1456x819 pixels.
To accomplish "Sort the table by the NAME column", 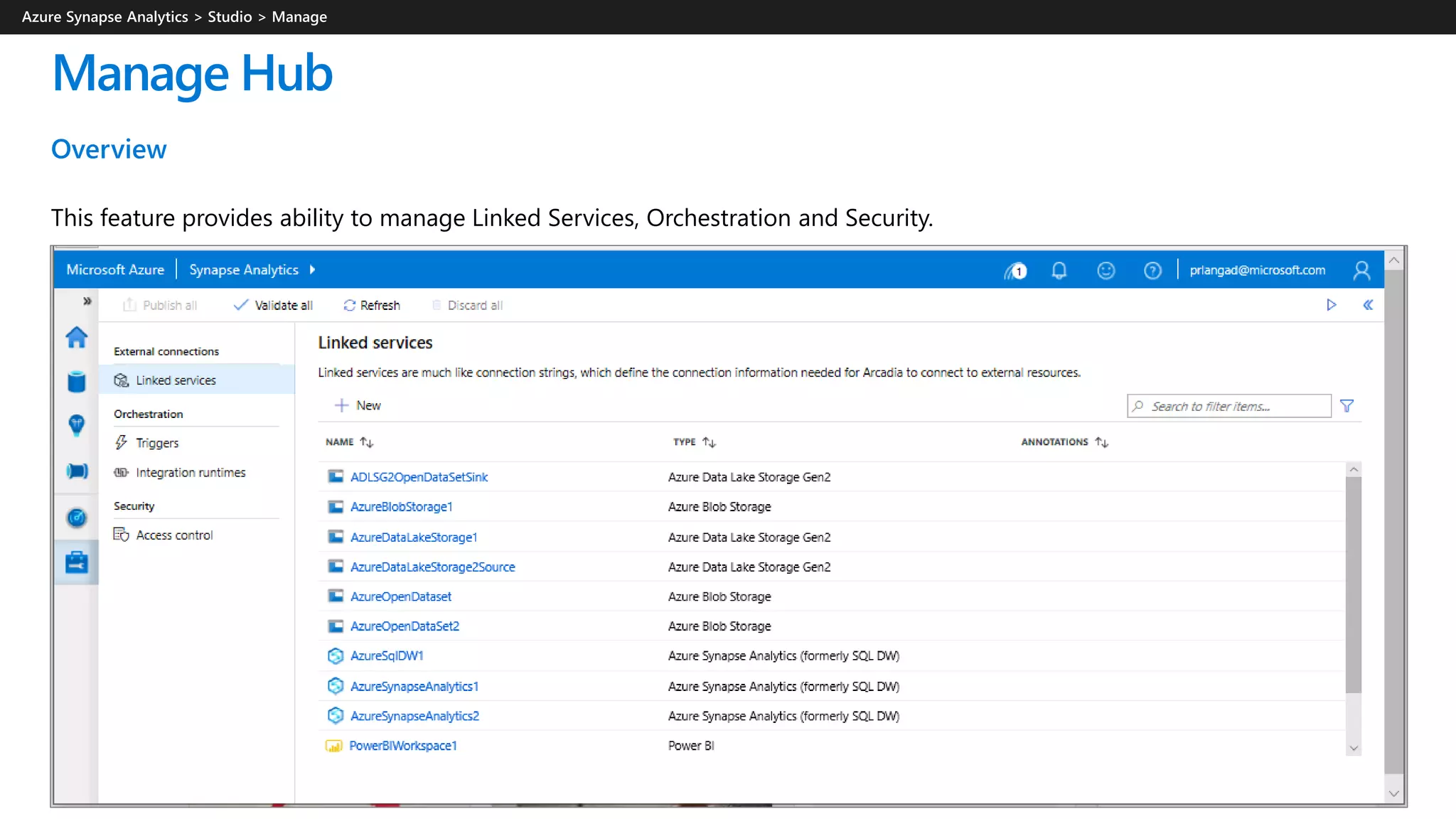I will point(350,442).
